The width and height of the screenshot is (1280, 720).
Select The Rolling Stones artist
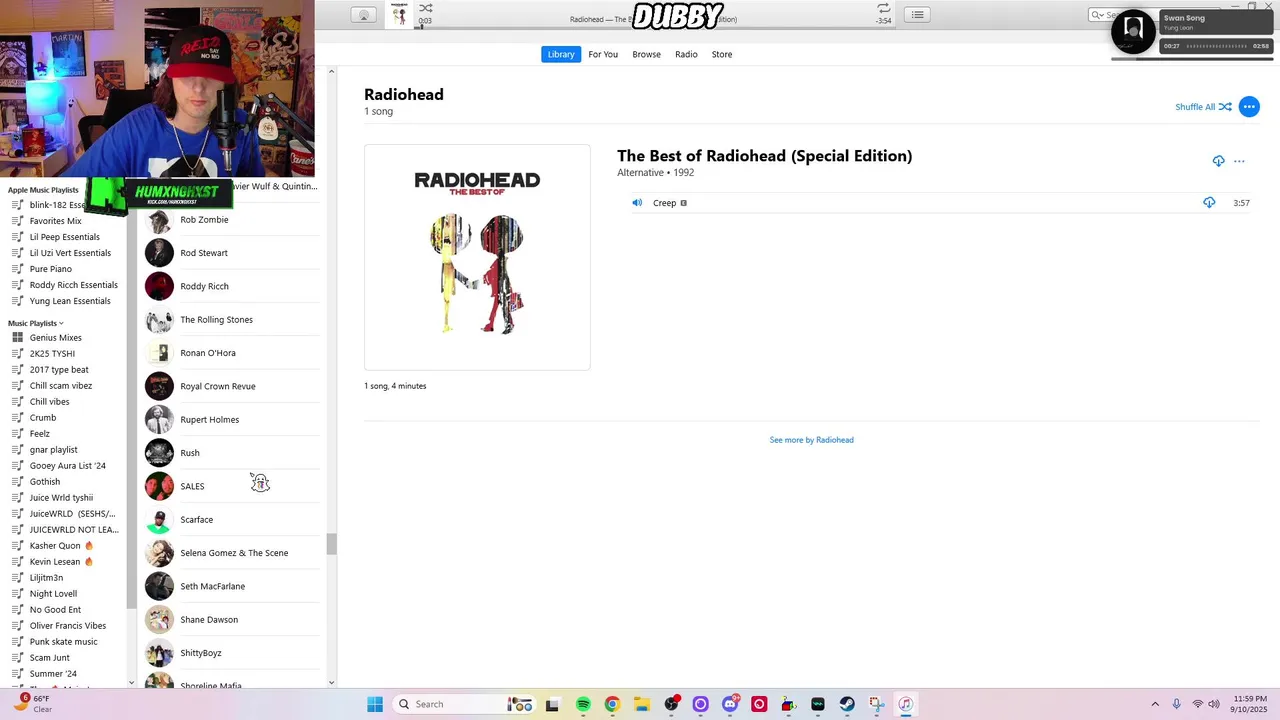pyautogui.click(x=232, y=320)
